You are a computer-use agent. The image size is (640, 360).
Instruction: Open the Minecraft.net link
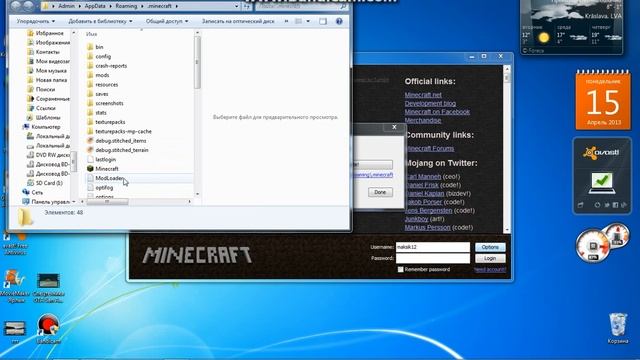tap(423, 95)
